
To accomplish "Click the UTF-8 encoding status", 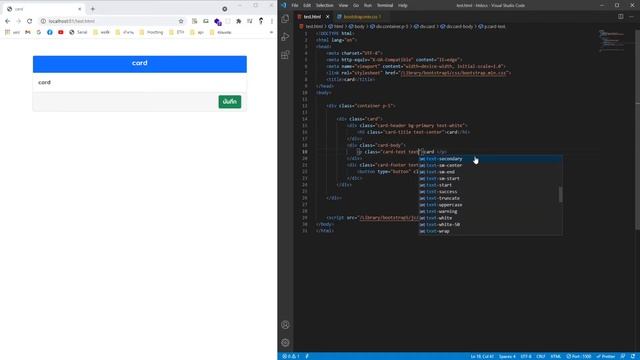I will click(526, 356).
